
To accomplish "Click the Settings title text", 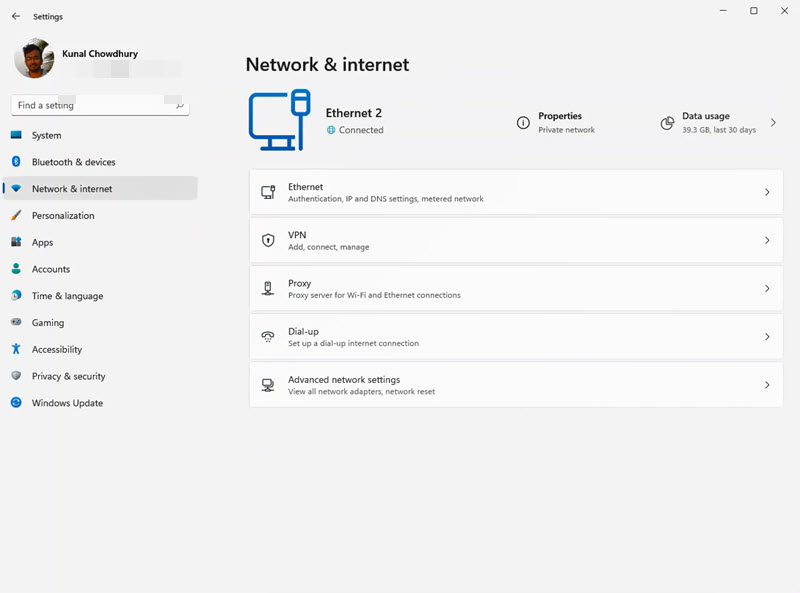I will tap(48, 16).
